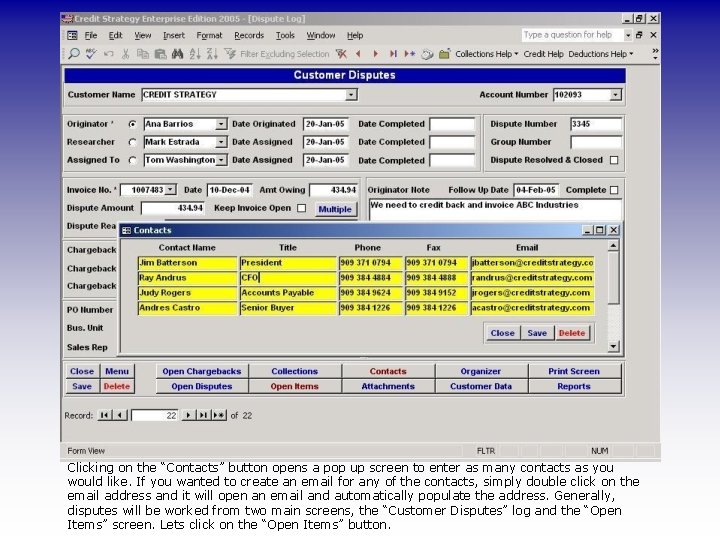The image size is (720, 540).
Task: Select the Researcher radio button
Action: [x=133, y=142]
